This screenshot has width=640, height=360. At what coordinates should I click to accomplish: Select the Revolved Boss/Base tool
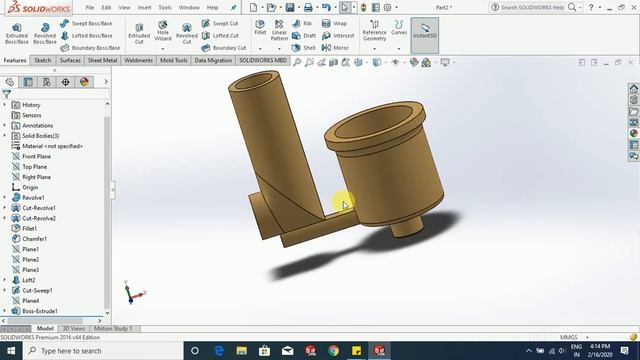[45, 33]
